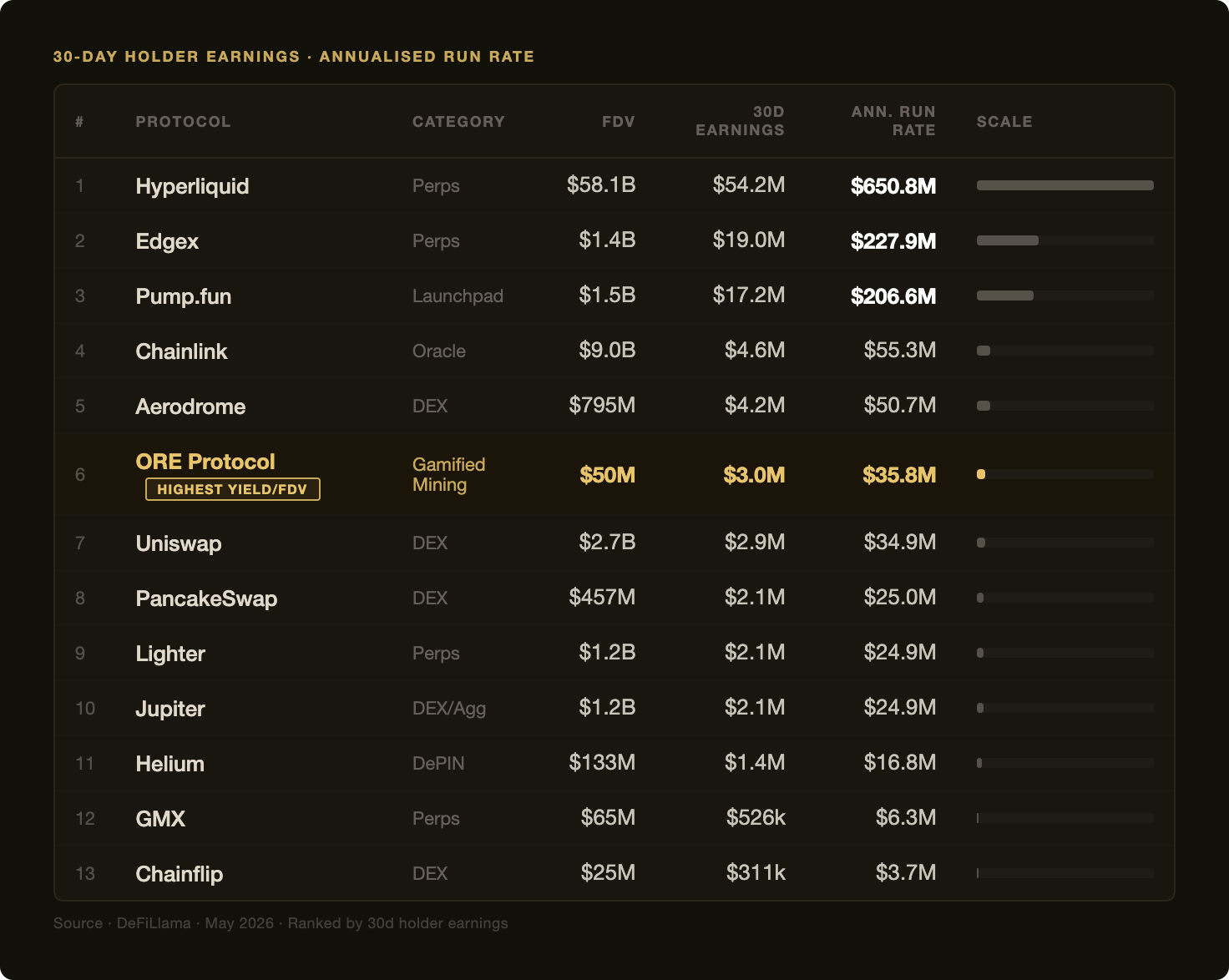Click the SCALE column header
1229x980 pixels.
[1004, 122]
